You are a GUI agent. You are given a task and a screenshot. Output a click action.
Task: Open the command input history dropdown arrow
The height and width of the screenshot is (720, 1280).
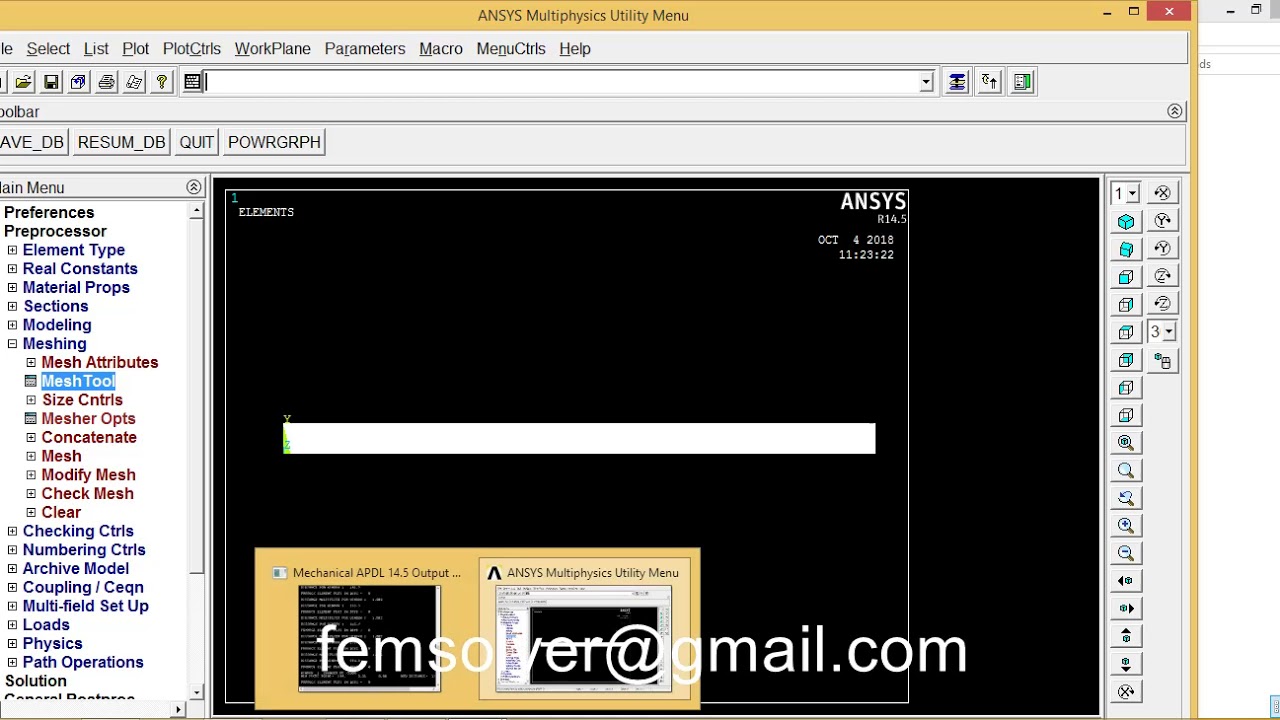926,82
